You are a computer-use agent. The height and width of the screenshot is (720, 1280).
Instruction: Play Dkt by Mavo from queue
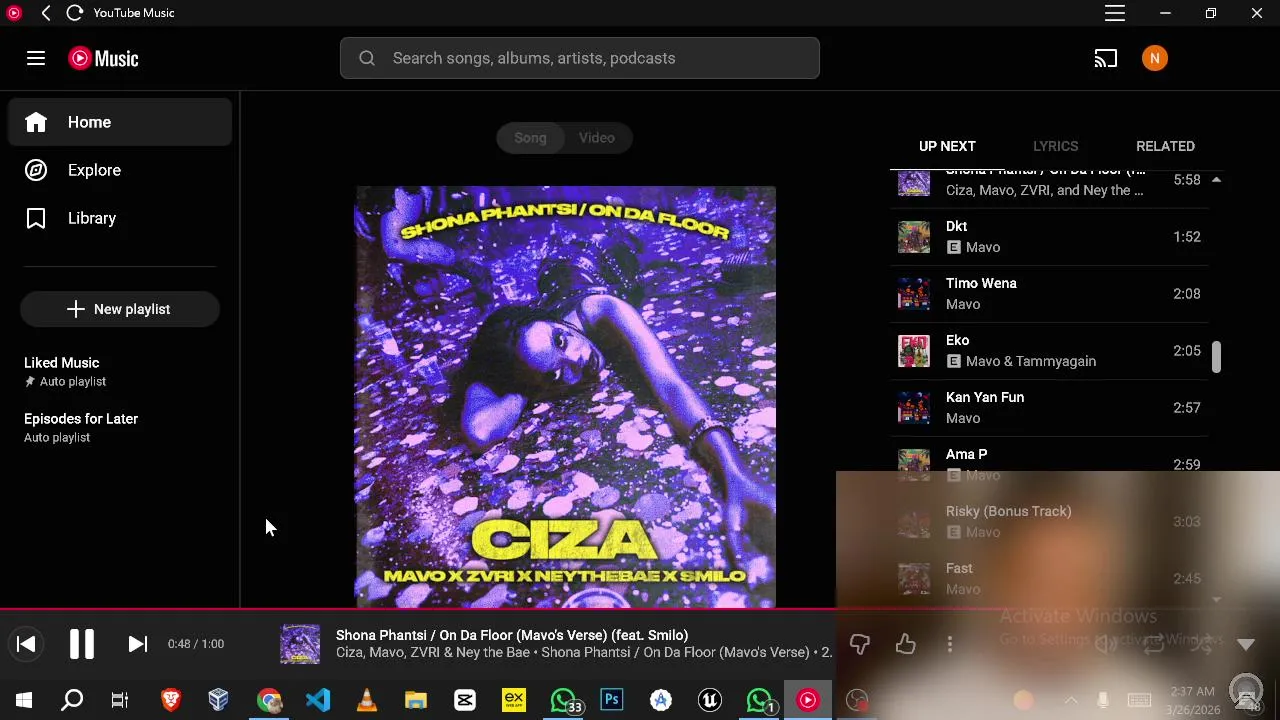[1049, 237]
